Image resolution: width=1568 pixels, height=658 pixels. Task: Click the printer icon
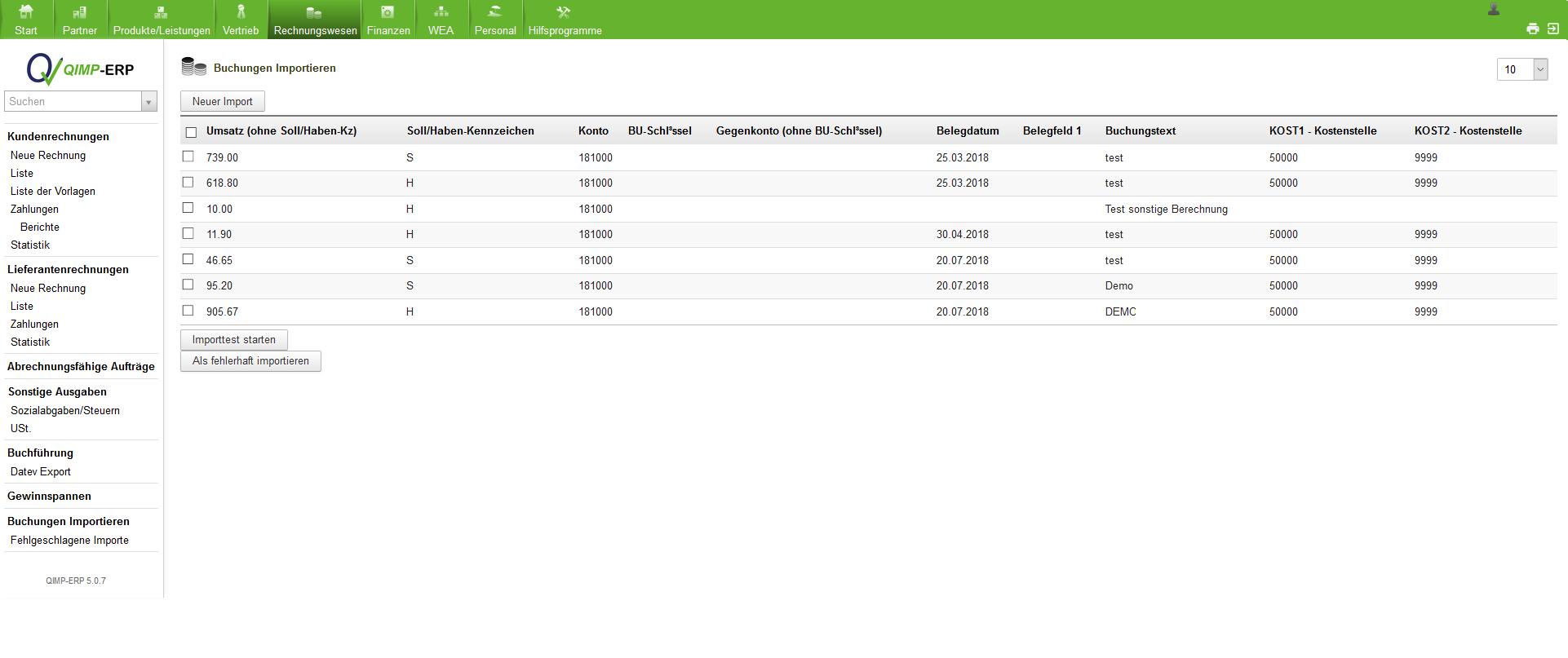[1533, 29]
